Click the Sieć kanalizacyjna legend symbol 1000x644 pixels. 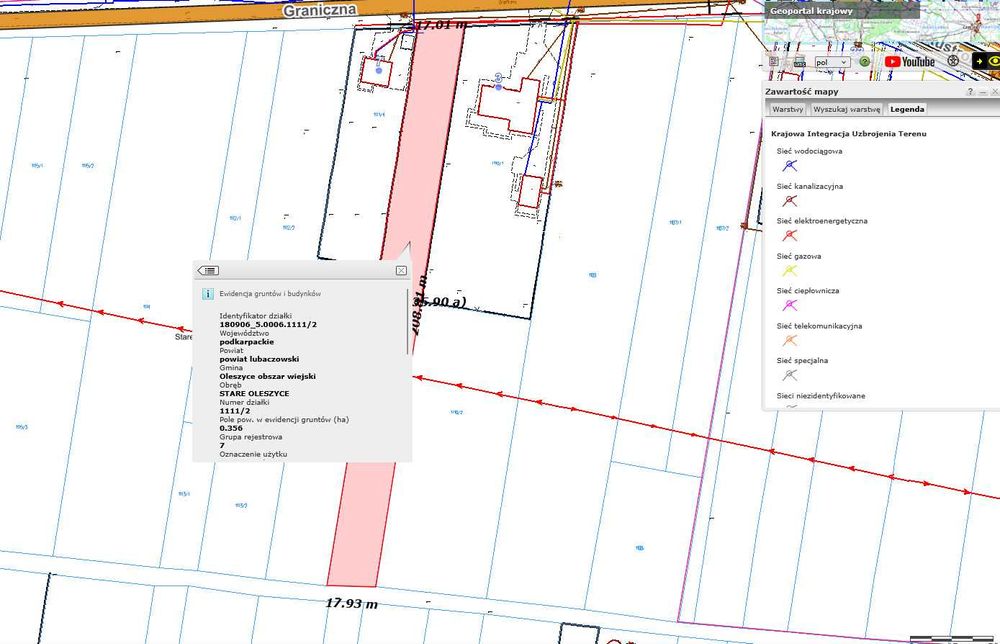pyautogui.click(x=790, y=201)
